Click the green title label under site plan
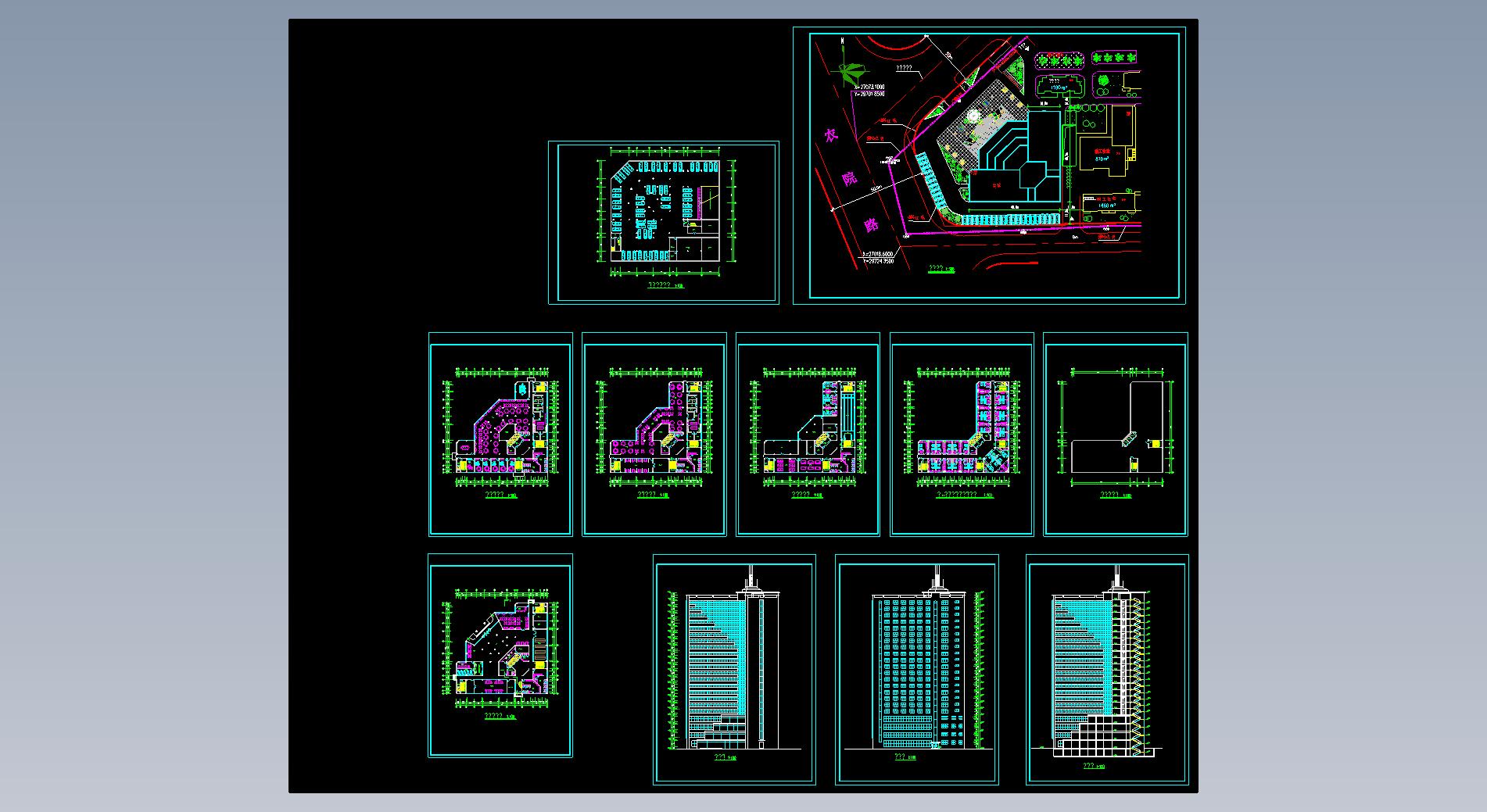 (941, 269)
